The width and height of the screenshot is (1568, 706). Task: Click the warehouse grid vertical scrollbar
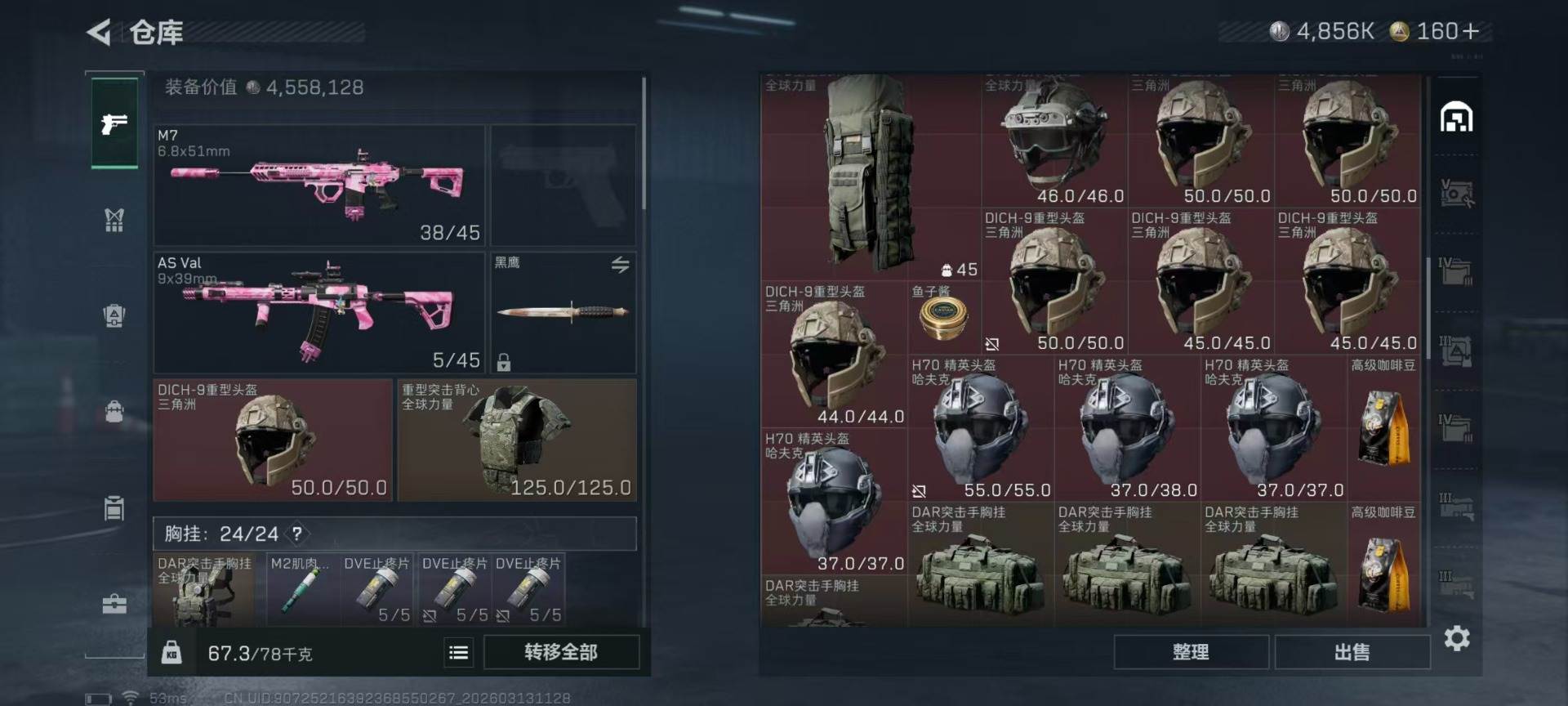(1428, 308)
